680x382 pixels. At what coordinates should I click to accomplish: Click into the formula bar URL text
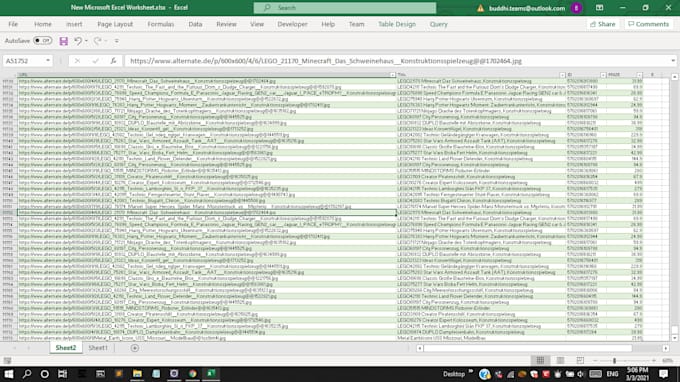[x=326, y=61]
